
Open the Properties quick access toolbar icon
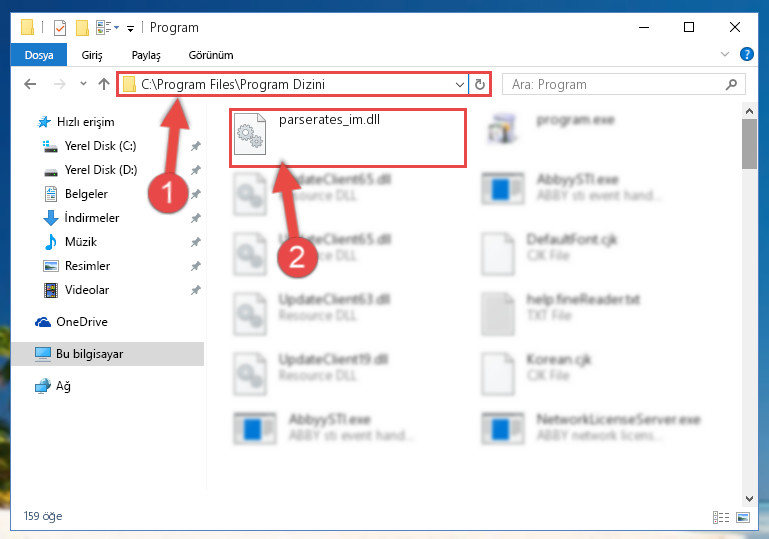coord(59,27)
